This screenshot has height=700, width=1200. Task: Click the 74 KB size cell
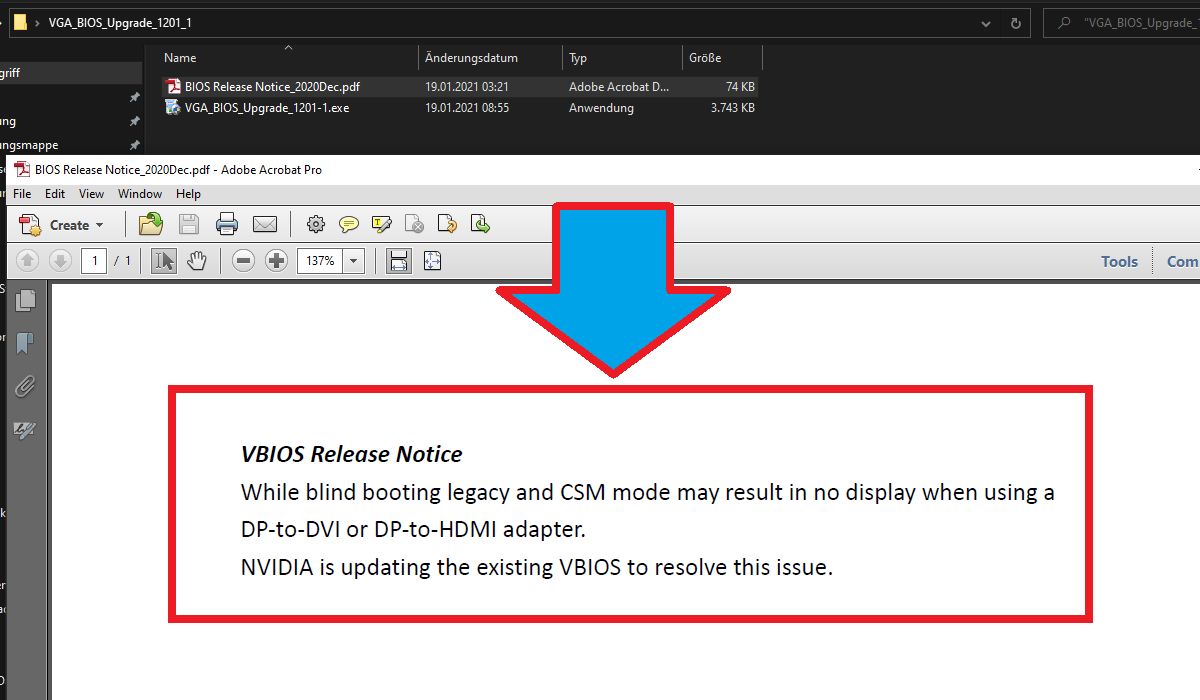741,87
